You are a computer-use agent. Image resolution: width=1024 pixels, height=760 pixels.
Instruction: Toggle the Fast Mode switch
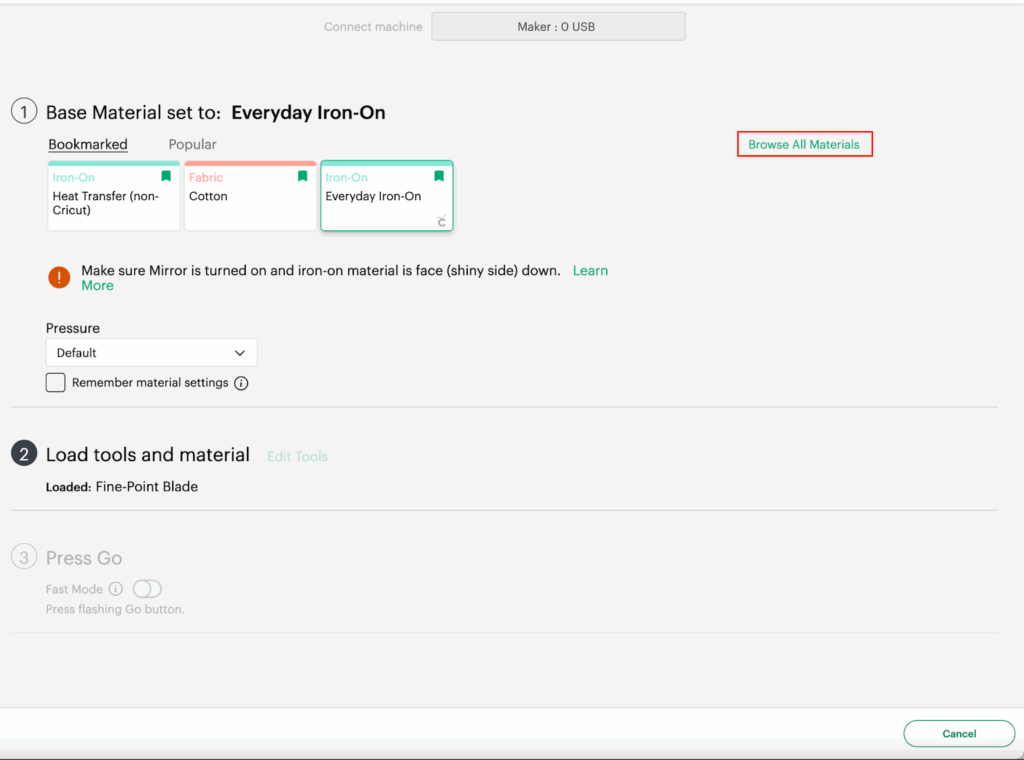tap(147, 589)
